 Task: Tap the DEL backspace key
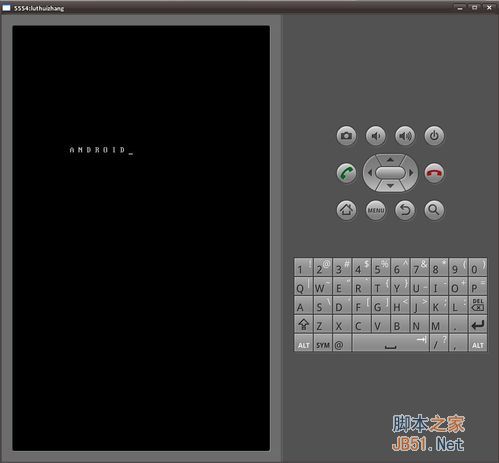478,305
